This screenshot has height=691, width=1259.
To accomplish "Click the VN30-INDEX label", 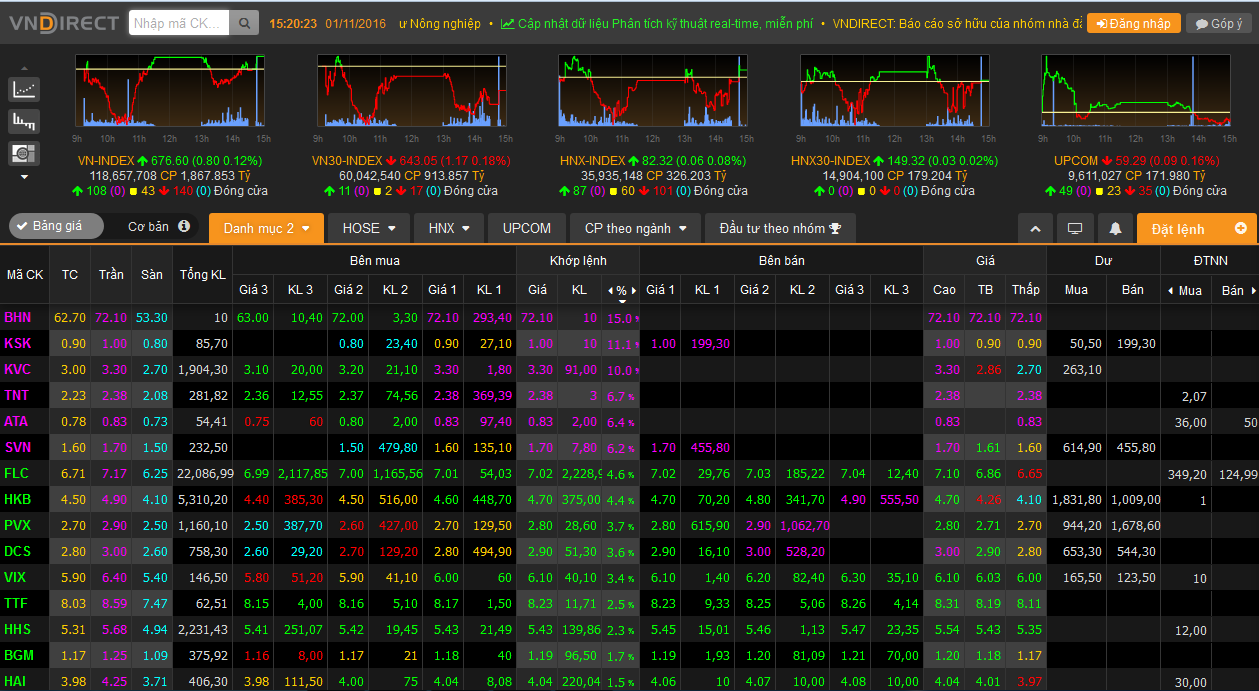I will (347, 160).
